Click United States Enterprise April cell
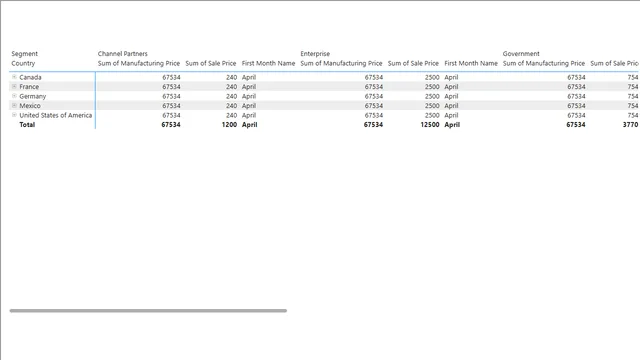The width and height of the screenshot is (640, 360). coord(451,115)
